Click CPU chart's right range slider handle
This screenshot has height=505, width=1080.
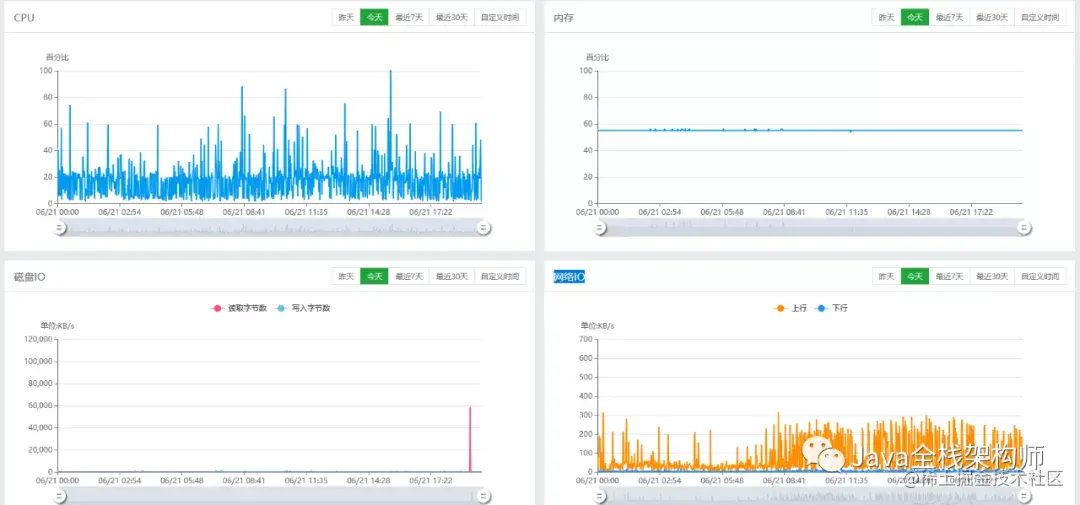tap(484, 228)
